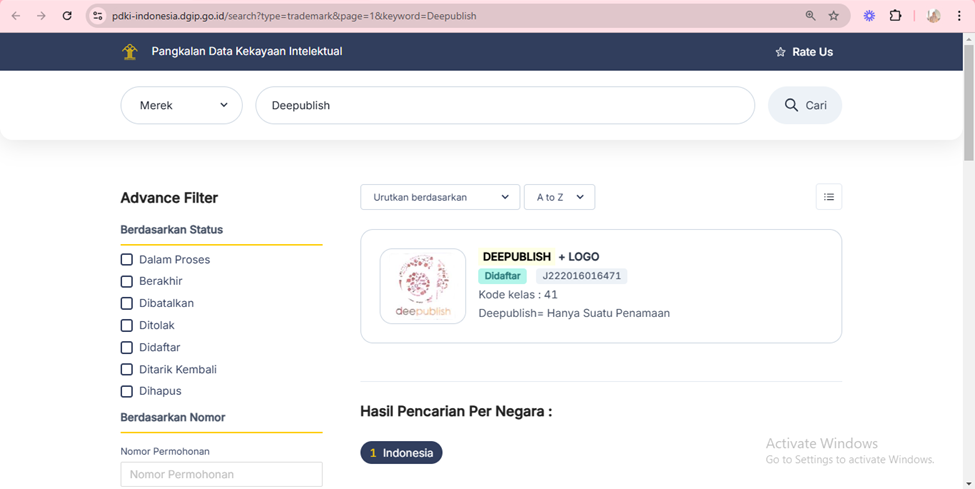Click the browser address bar URL

click(294, 16)
